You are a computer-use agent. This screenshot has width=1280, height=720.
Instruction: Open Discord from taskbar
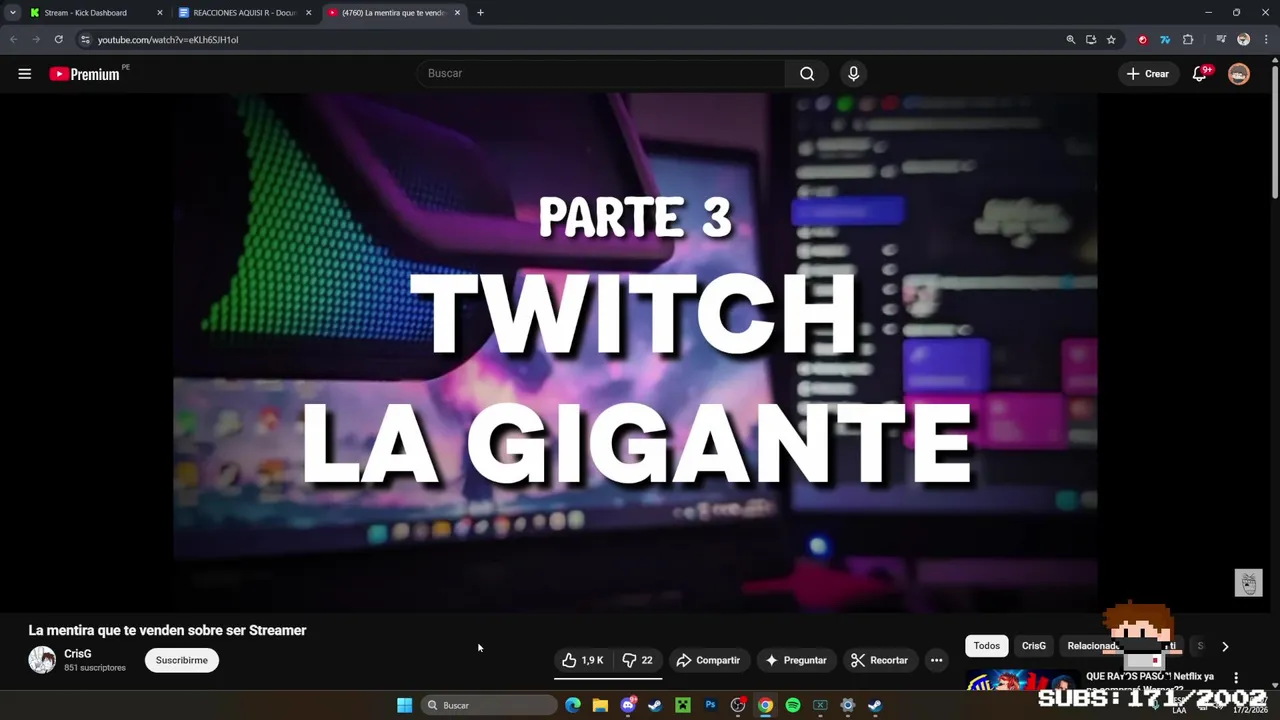coord(628,705)
